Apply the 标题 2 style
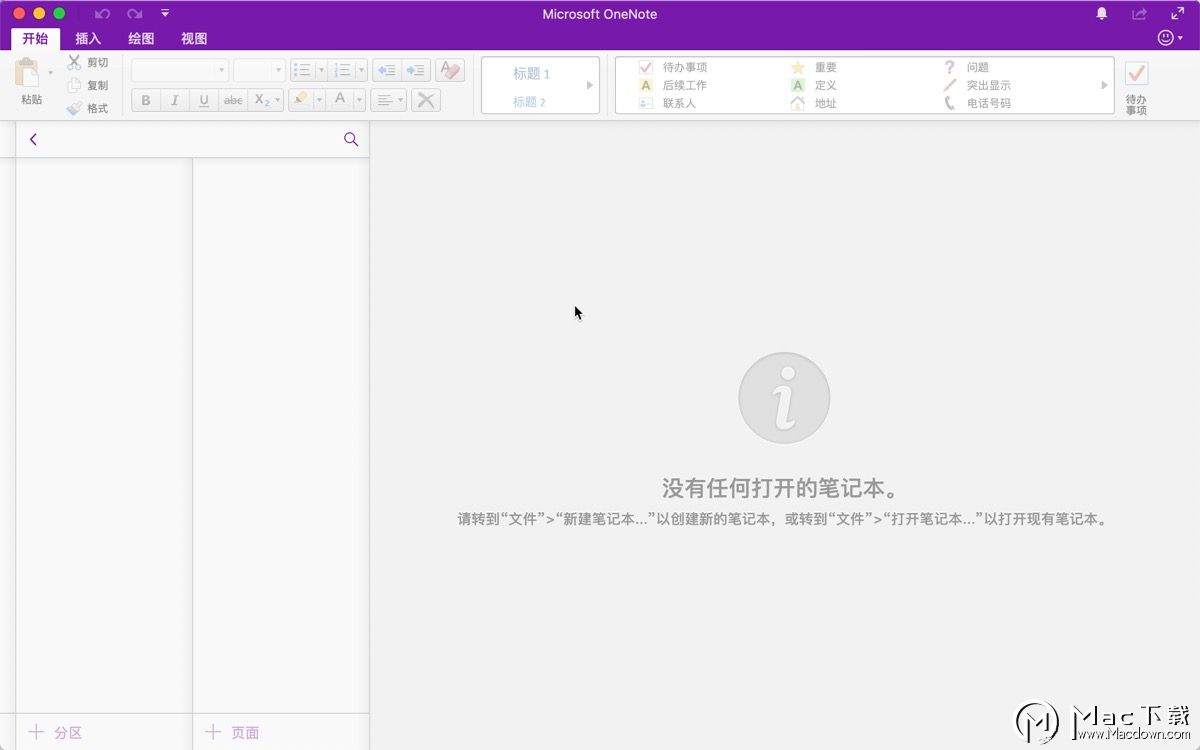 tap(529, 102)
